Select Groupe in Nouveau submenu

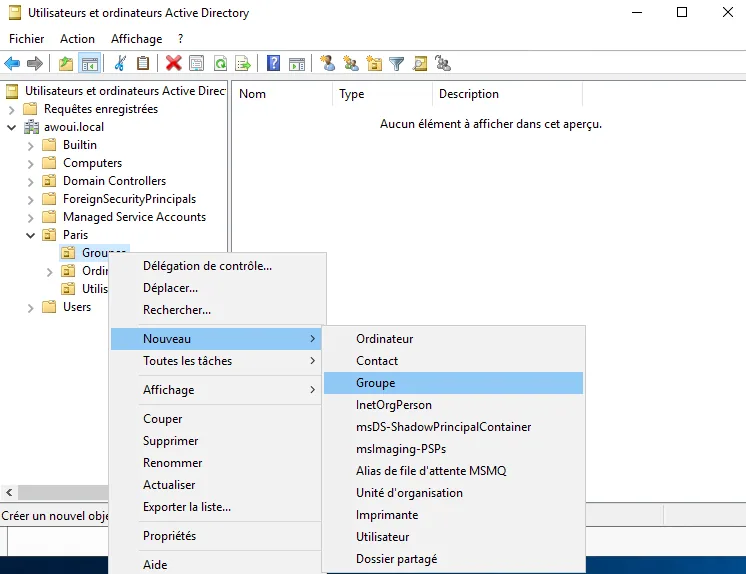(453, 383)
